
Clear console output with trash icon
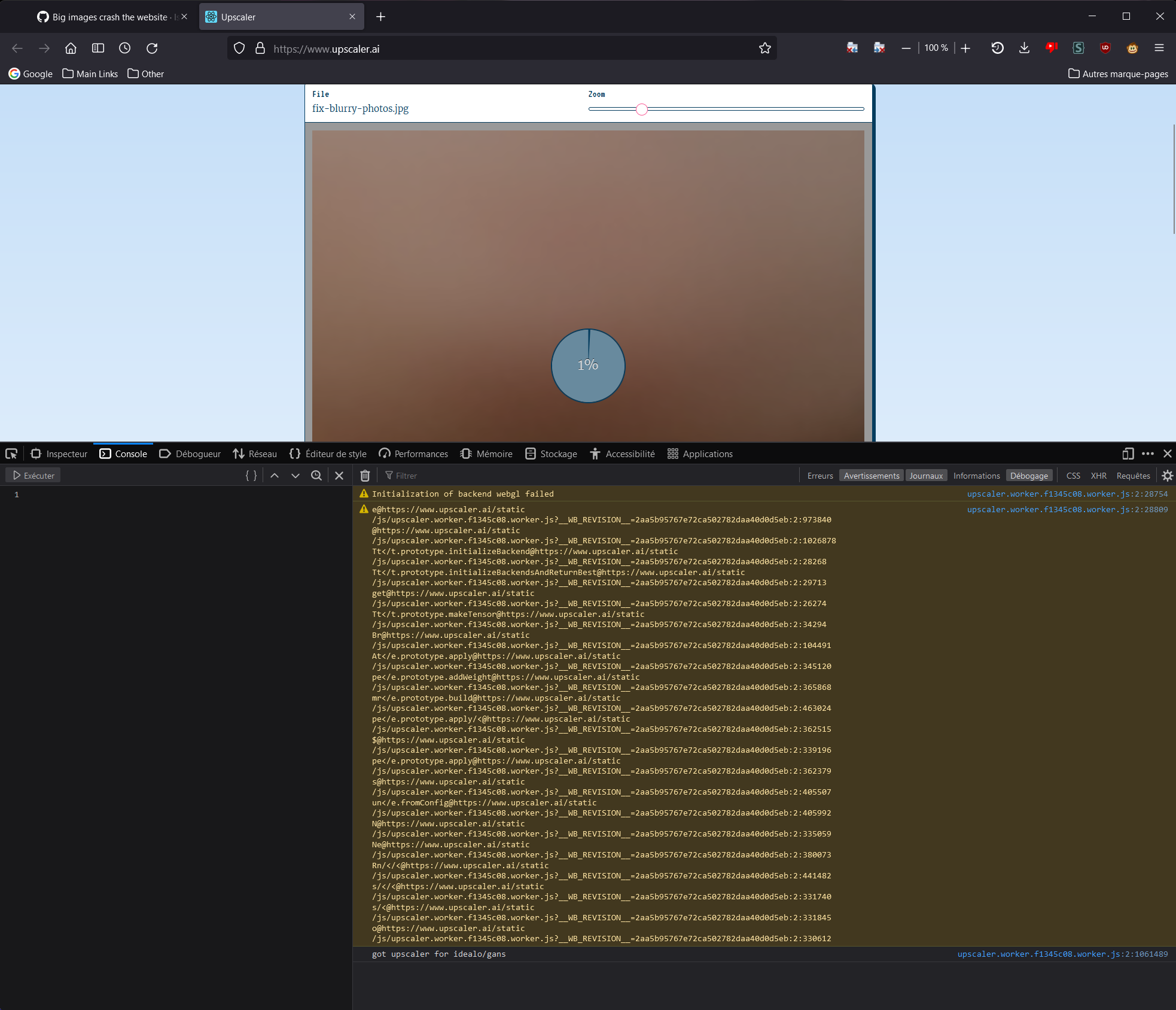[365, 476]
